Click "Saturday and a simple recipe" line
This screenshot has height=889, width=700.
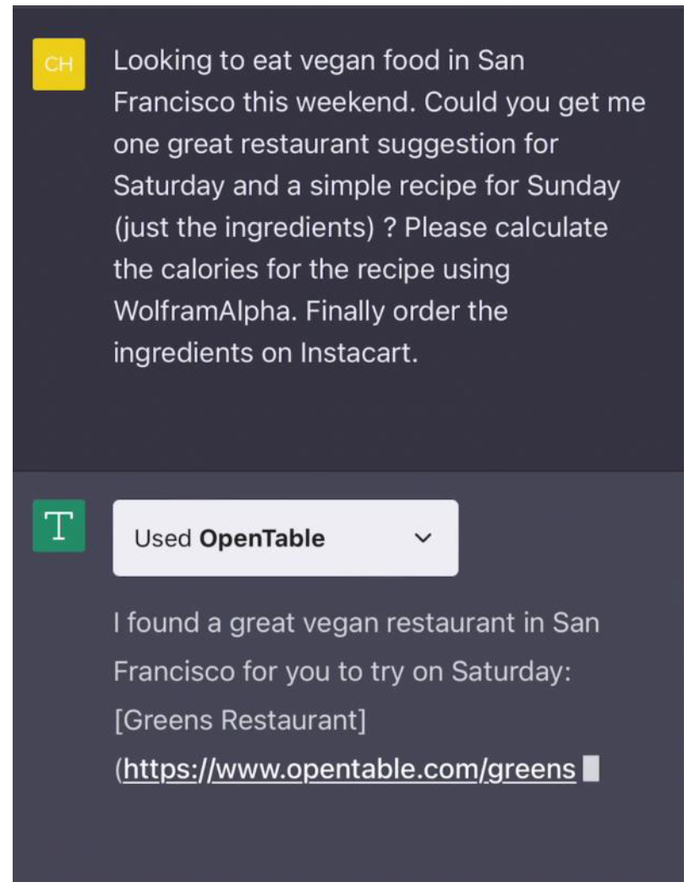[x=366, y=185]
